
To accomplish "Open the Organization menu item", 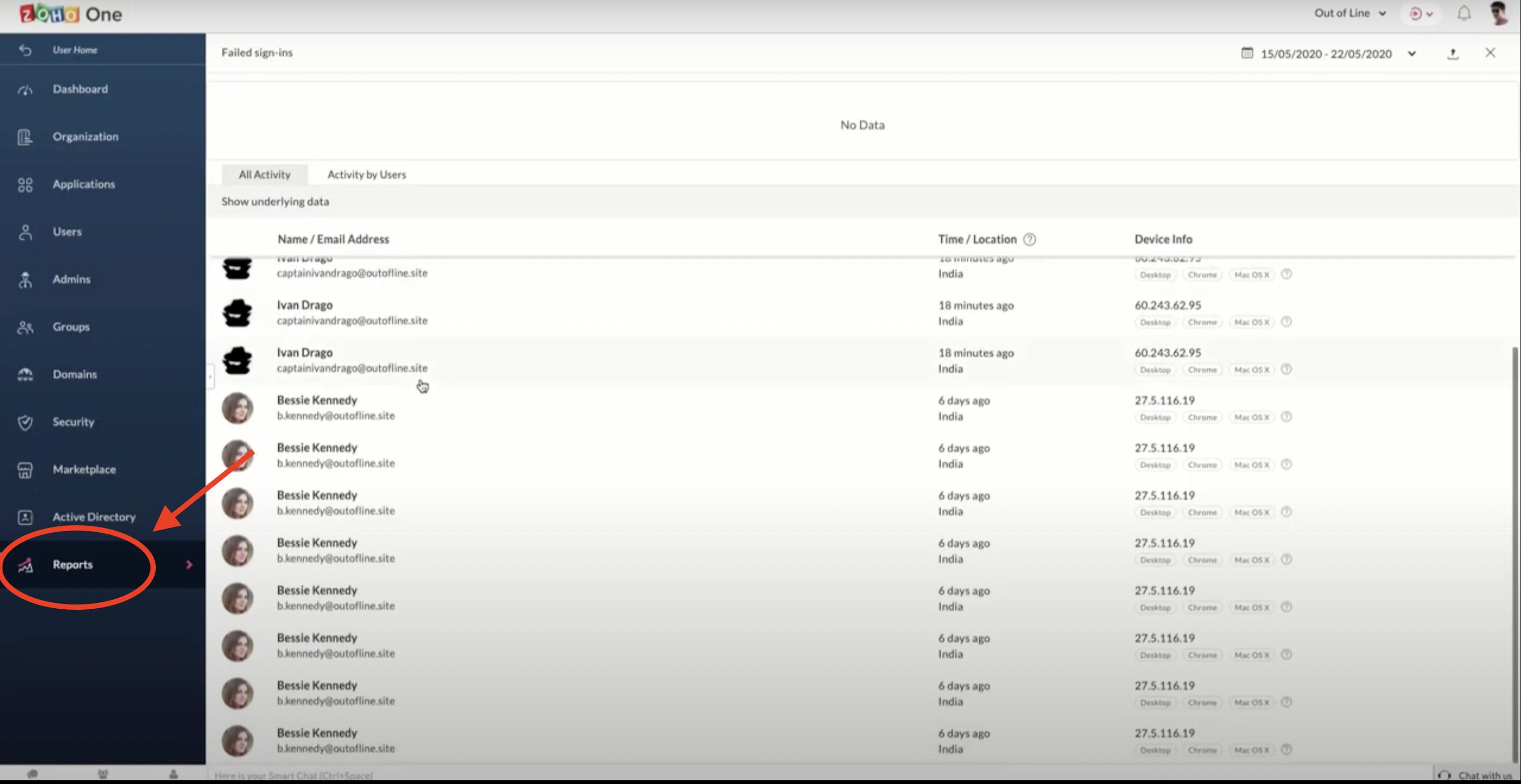I will coord(103,137).
